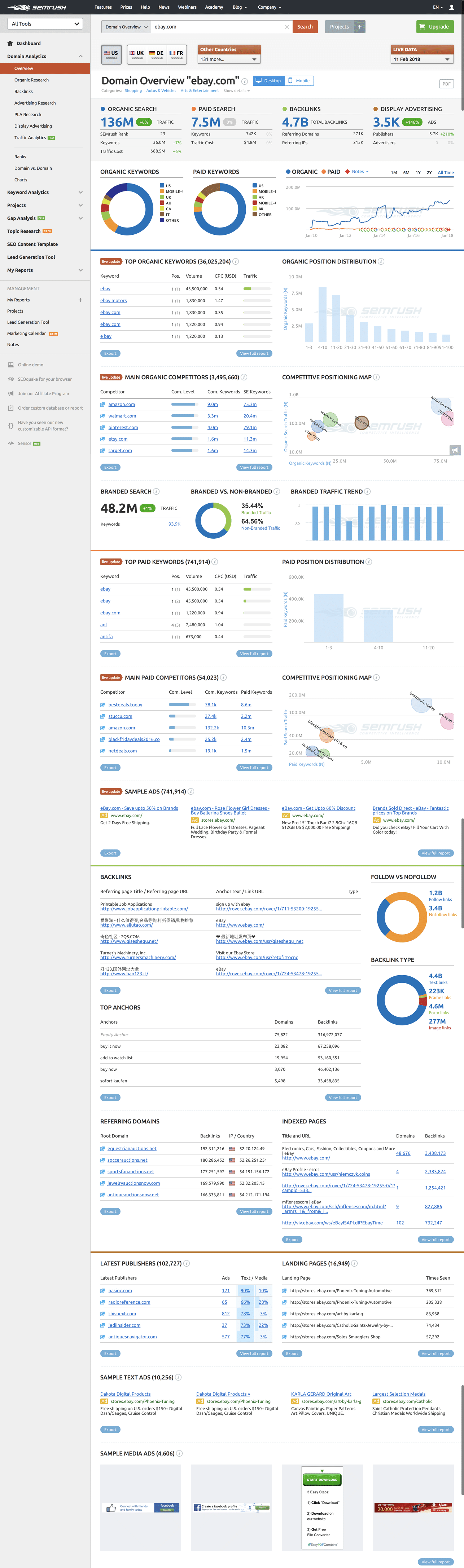Select the FR Google database
The width and height of the screenshot is (464, 1568).
(176, 54)
